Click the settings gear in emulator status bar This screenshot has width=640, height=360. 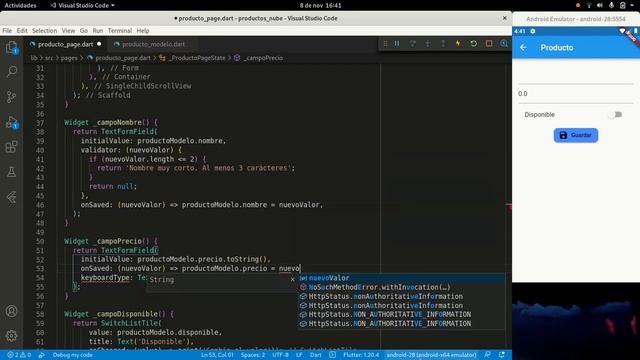(x=533, y=31)
